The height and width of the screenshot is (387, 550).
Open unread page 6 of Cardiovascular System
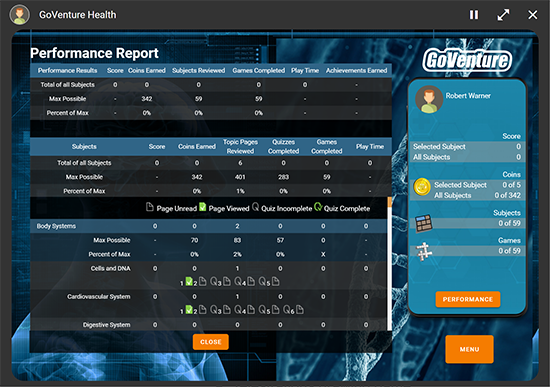[300, 309]
